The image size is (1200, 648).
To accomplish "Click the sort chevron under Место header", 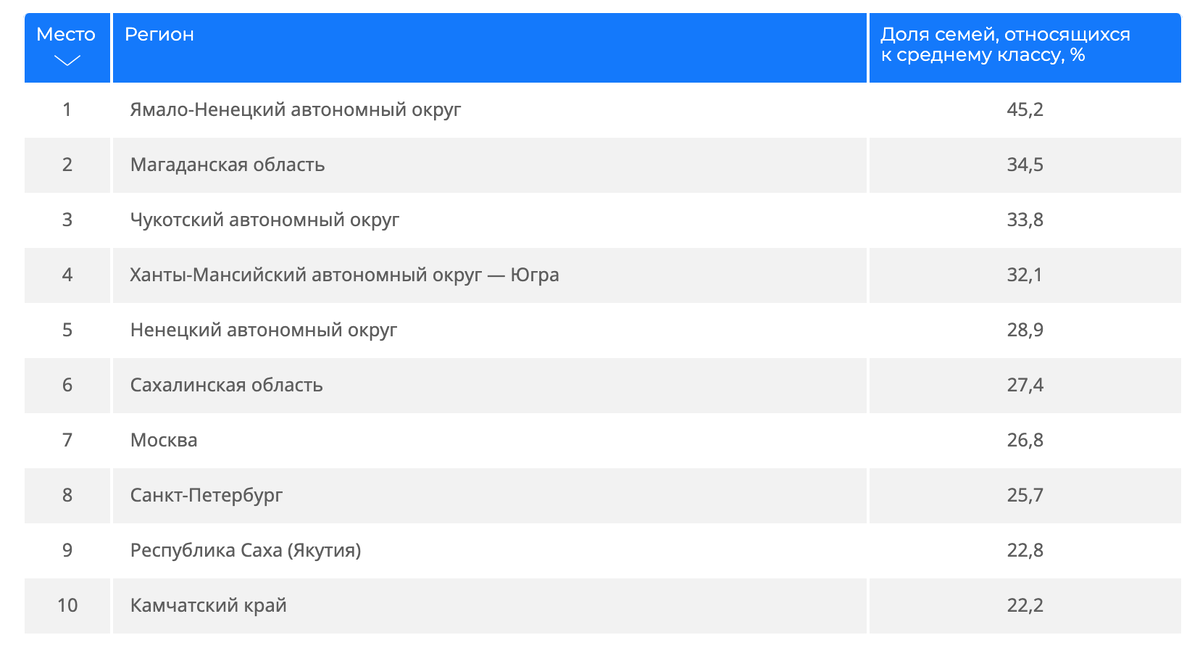I will (67, 61).
